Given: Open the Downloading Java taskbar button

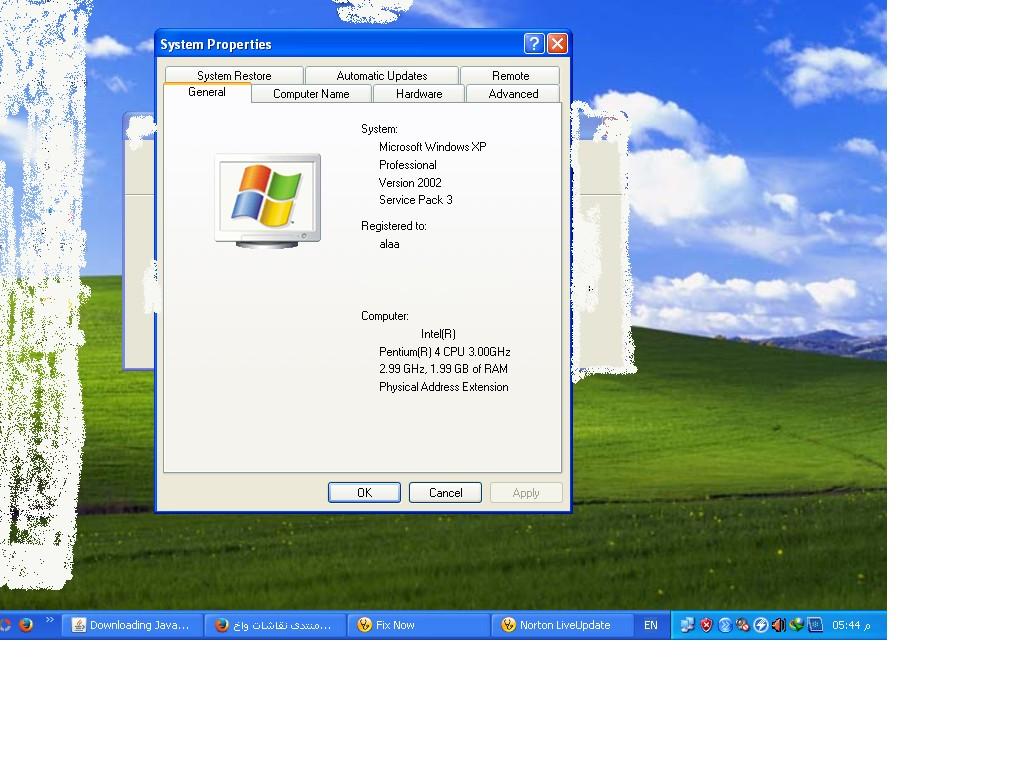Looking at the screenshot, I should (x=132, y=625).
